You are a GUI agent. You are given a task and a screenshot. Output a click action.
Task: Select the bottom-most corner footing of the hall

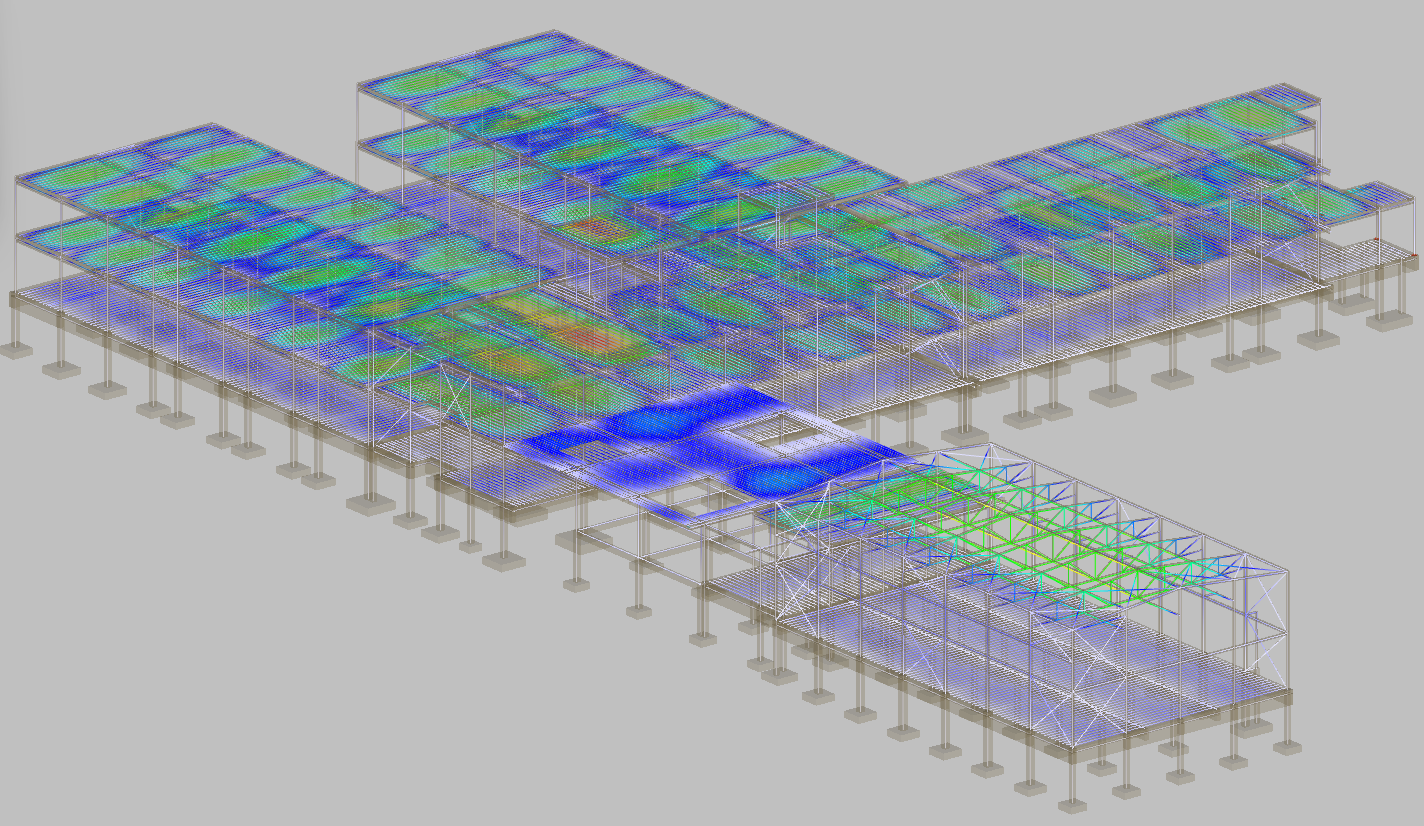(x=1073, y=803)
